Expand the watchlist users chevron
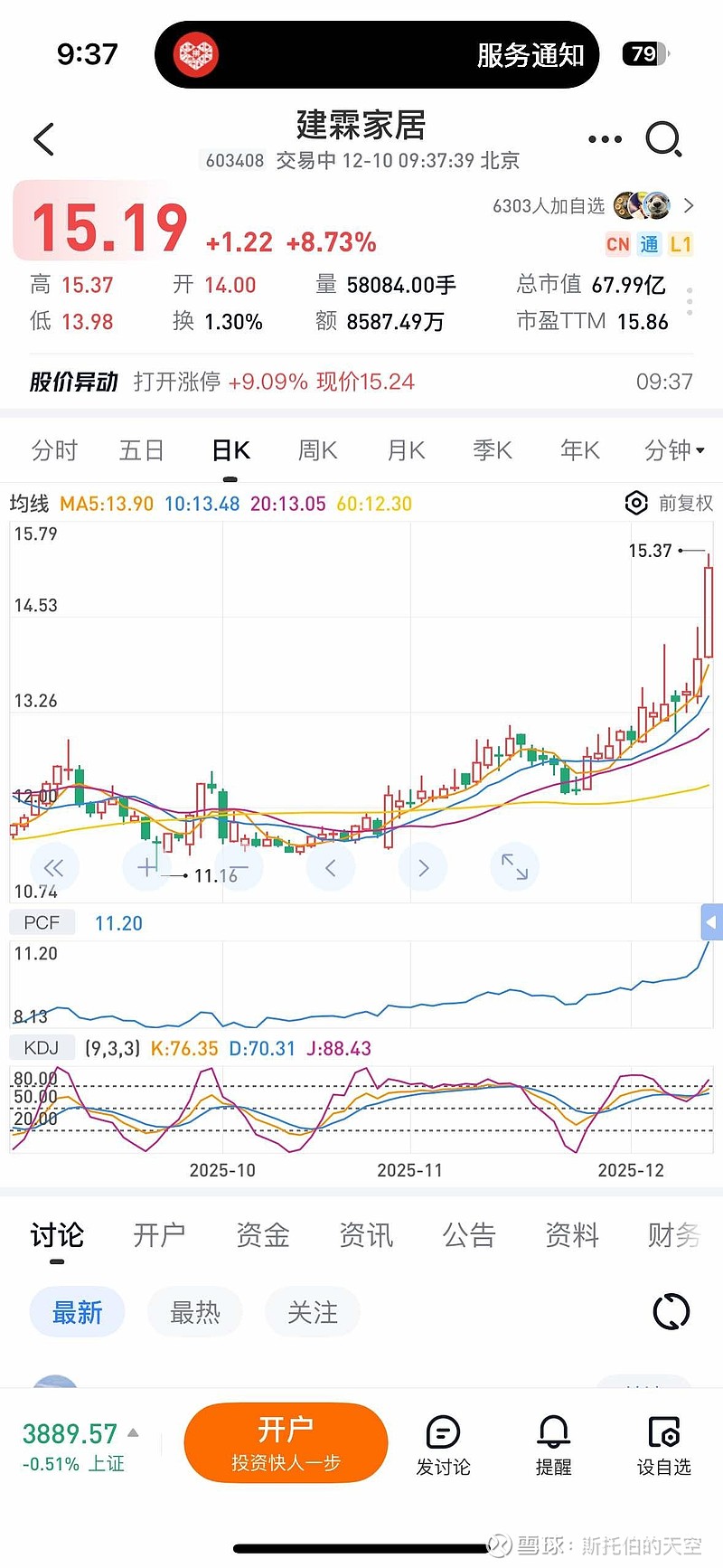The height and width of the screenshot is (1568, 723). coord(690,205)
